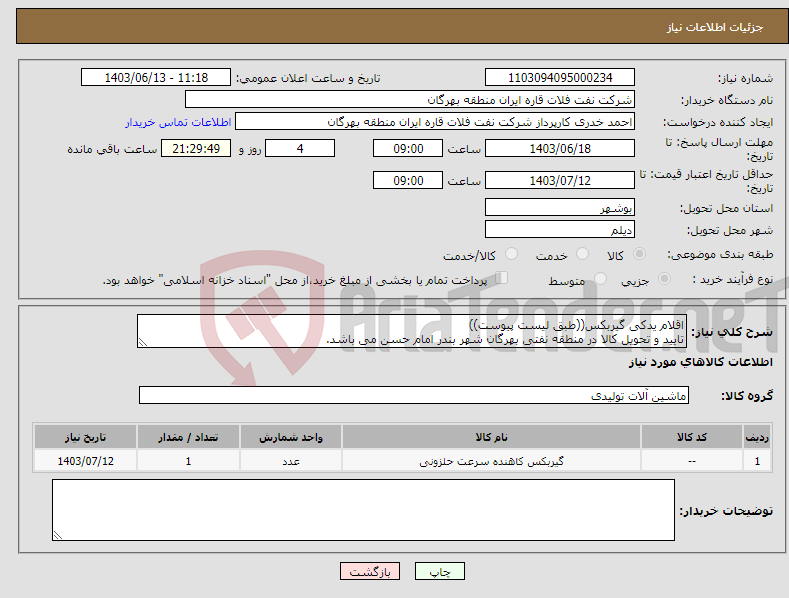
Task: Click the توضیحات خریدار text area
Action: point(363,510)
